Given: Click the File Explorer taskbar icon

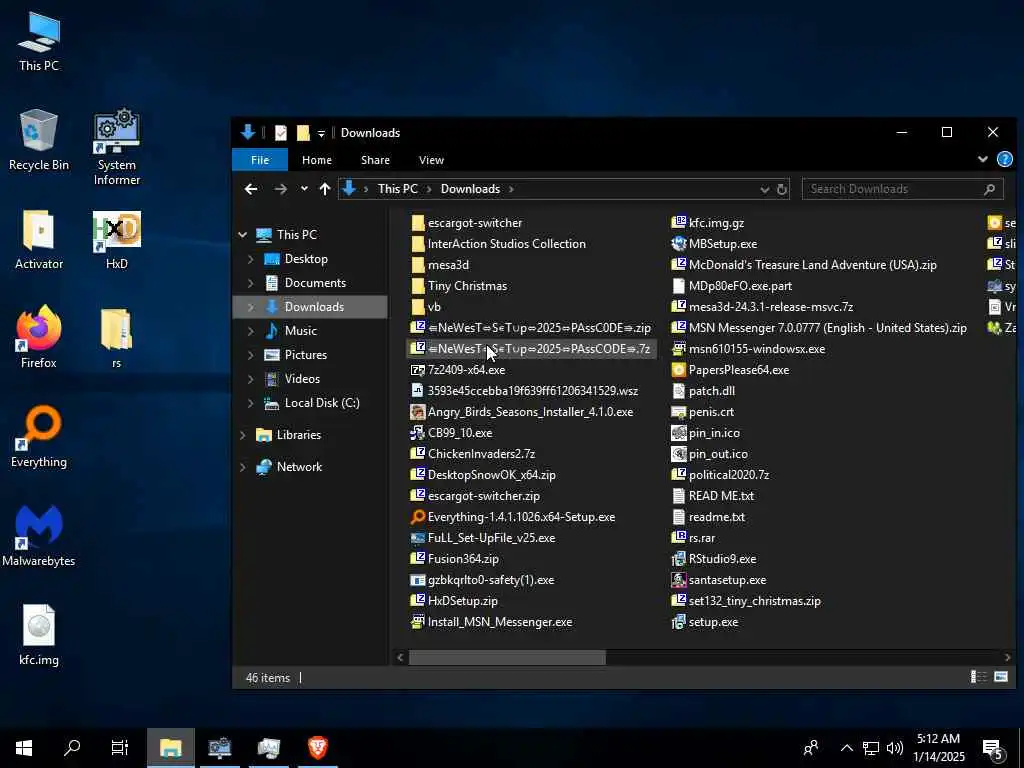Looking at the screenshot, I should 170,747.
